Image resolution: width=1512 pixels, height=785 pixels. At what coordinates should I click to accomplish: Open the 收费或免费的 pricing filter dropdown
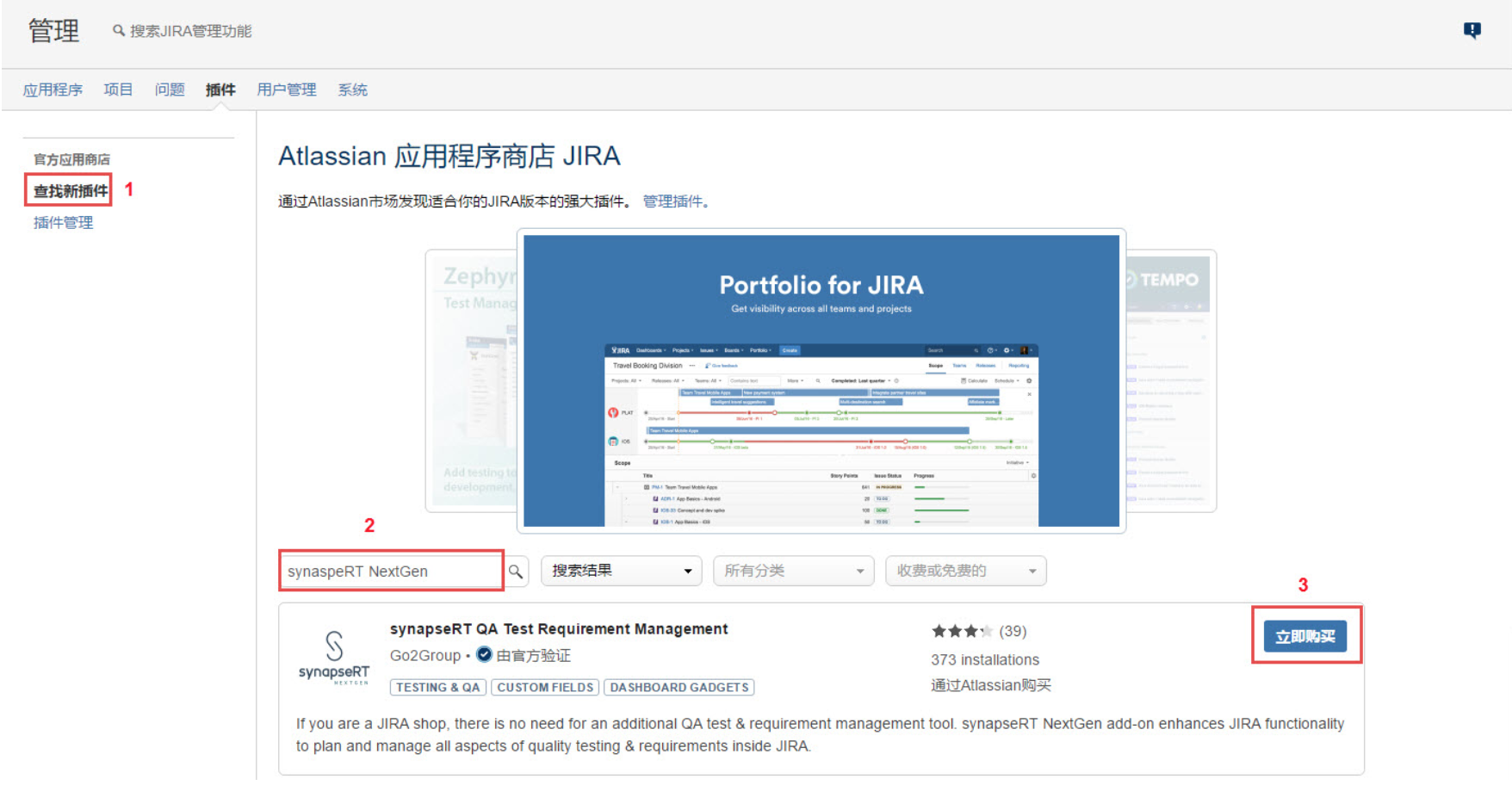point(964,571)
